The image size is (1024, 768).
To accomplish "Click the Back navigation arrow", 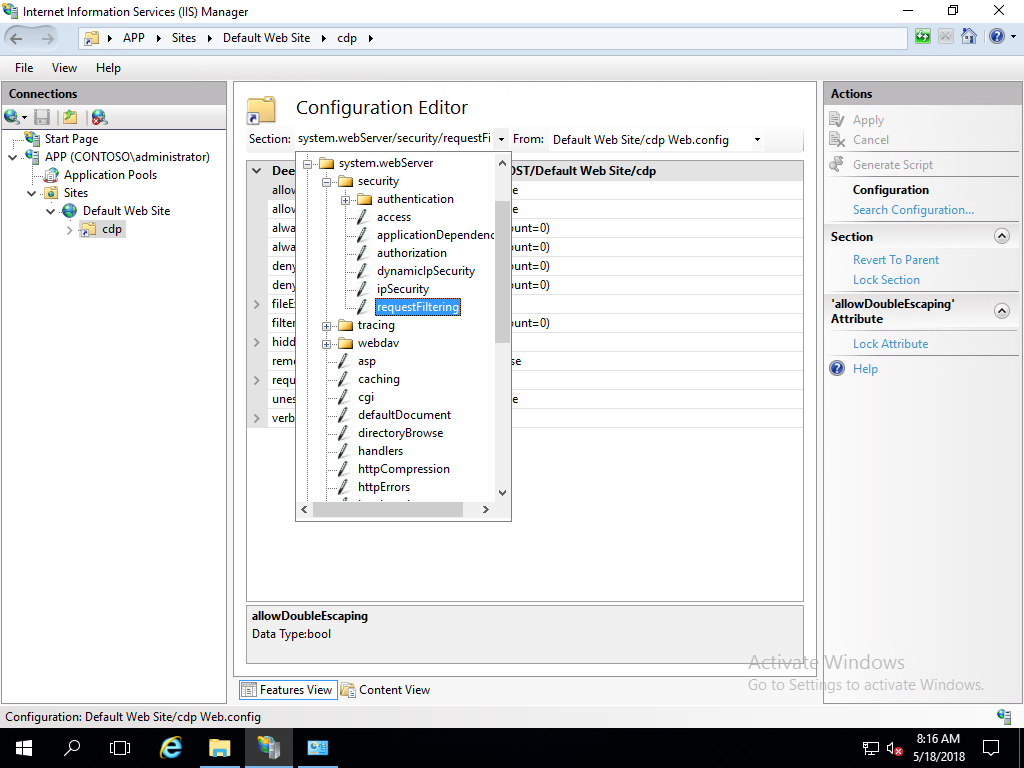I will (x=17, y=38).
